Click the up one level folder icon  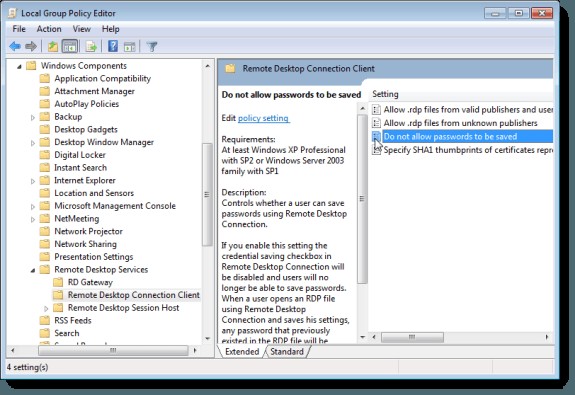click(53, 47)
